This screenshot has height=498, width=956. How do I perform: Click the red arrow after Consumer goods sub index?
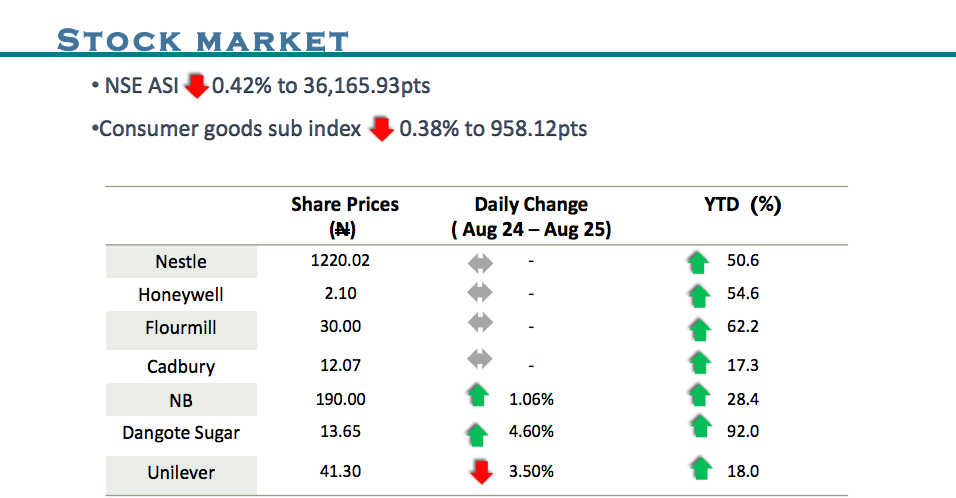380,130
